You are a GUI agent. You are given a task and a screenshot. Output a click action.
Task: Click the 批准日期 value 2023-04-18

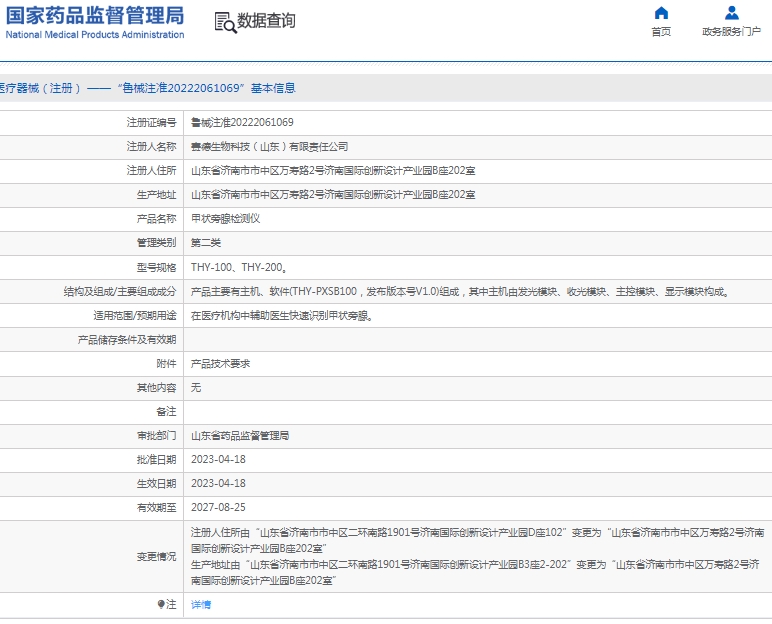pos(218,460)
